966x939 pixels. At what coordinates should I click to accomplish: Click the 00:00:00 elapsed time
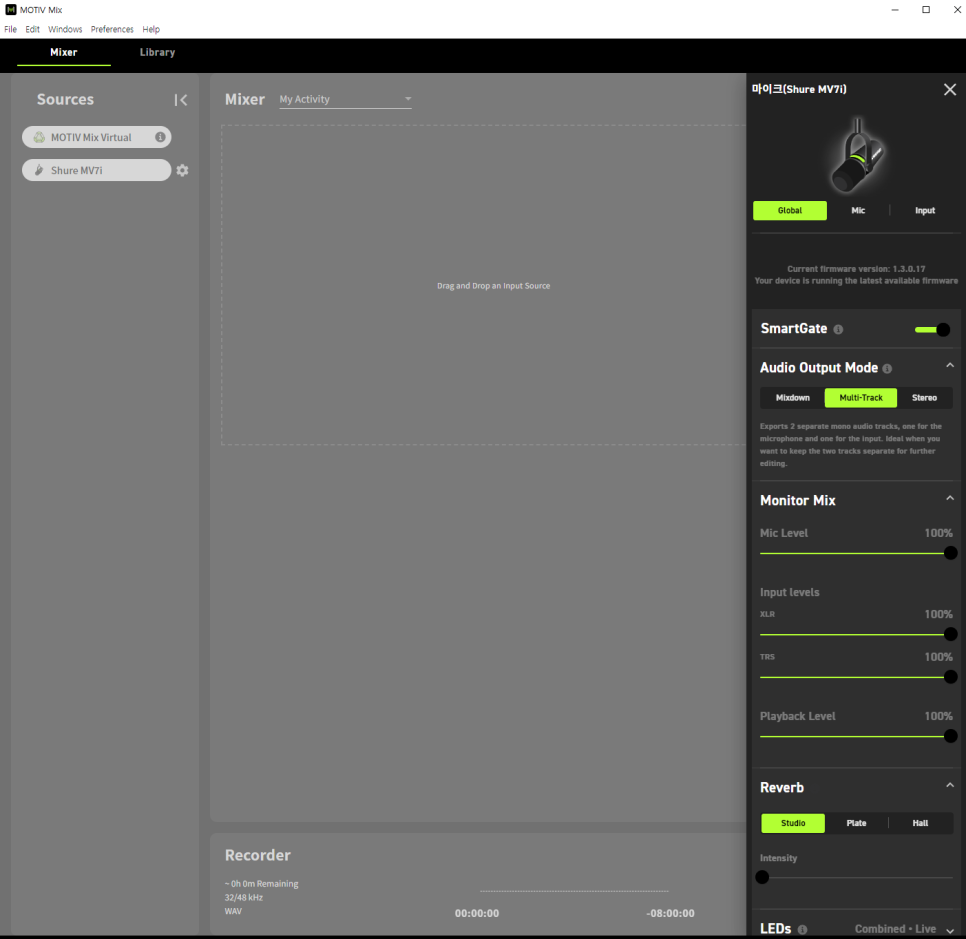477,914
